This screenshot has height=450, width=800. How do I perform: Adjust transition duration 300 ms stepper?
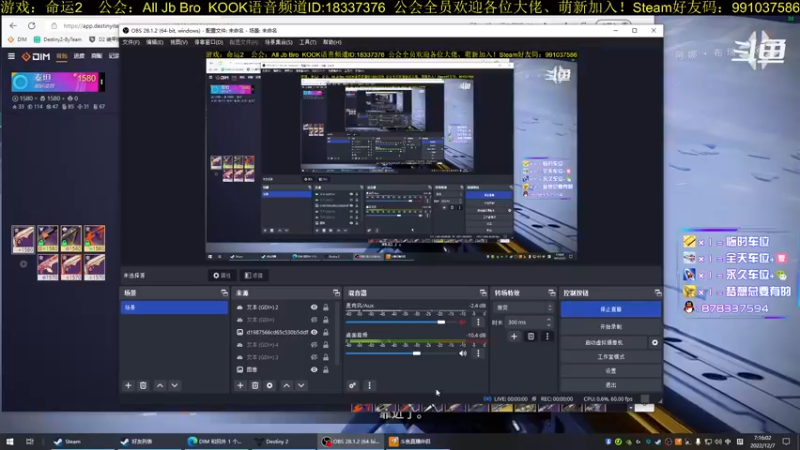(x=548, y=322)
